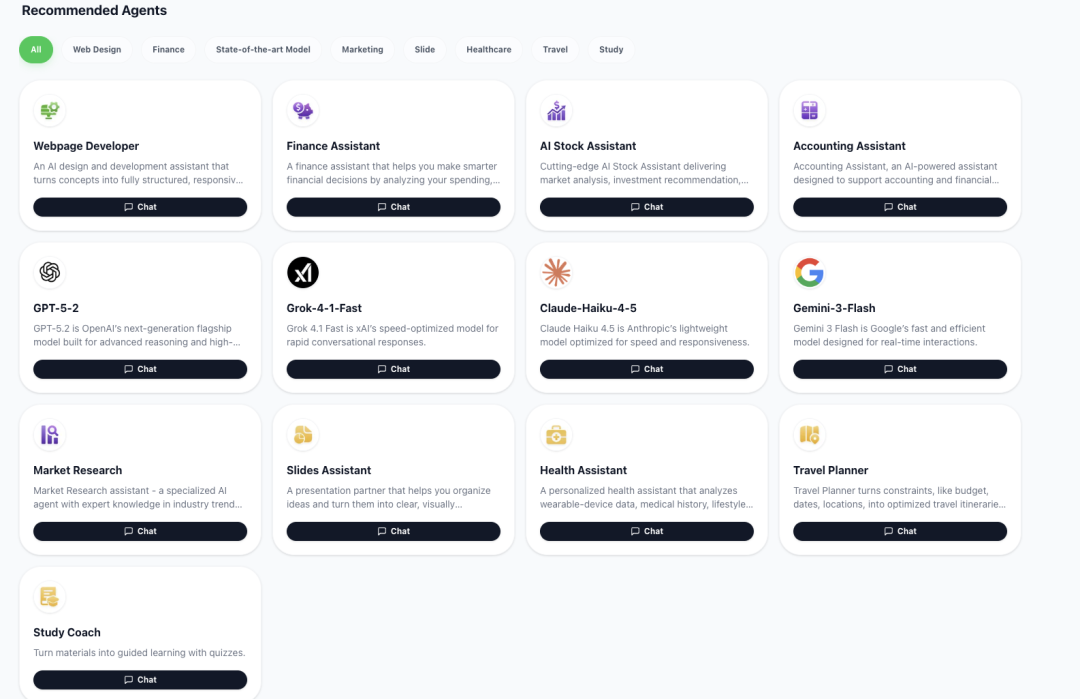Screen dimensions: 1080x699
Task: Click the OpenAI logo on GPT-5-2
Action: [x=49, y=272]
